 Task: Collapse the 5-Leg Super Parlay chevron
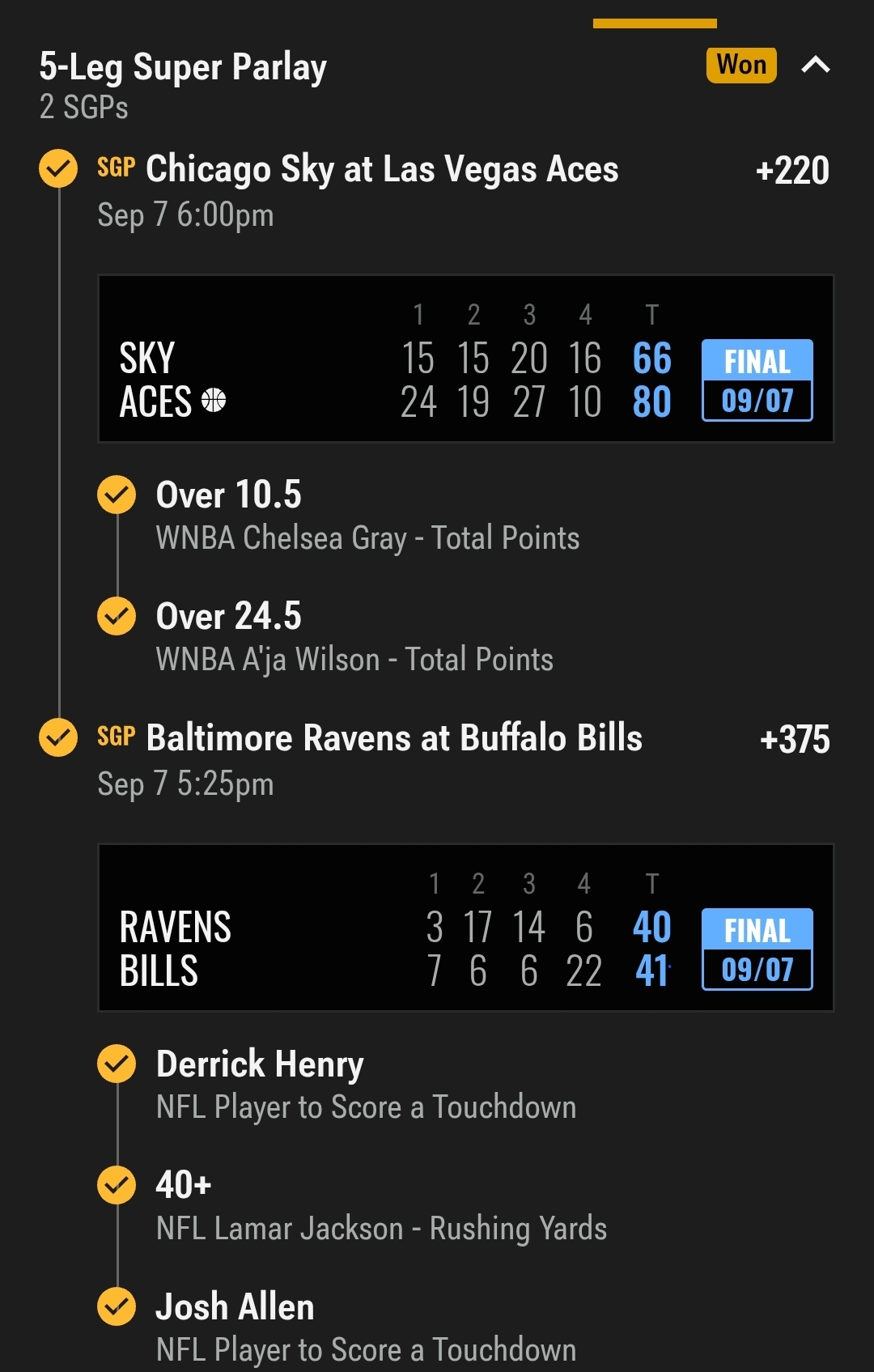pyautogui.click(x=815, y=65)
